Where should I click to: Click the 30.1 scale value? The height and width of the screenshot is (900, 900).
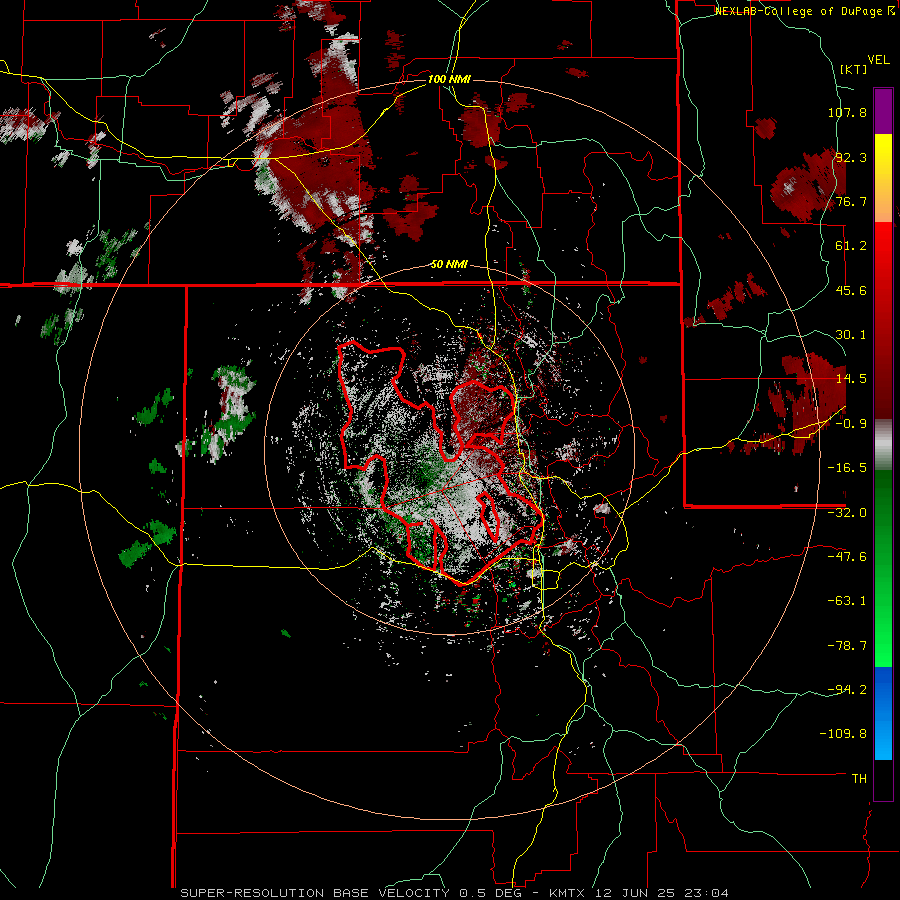tap(851, 335)
